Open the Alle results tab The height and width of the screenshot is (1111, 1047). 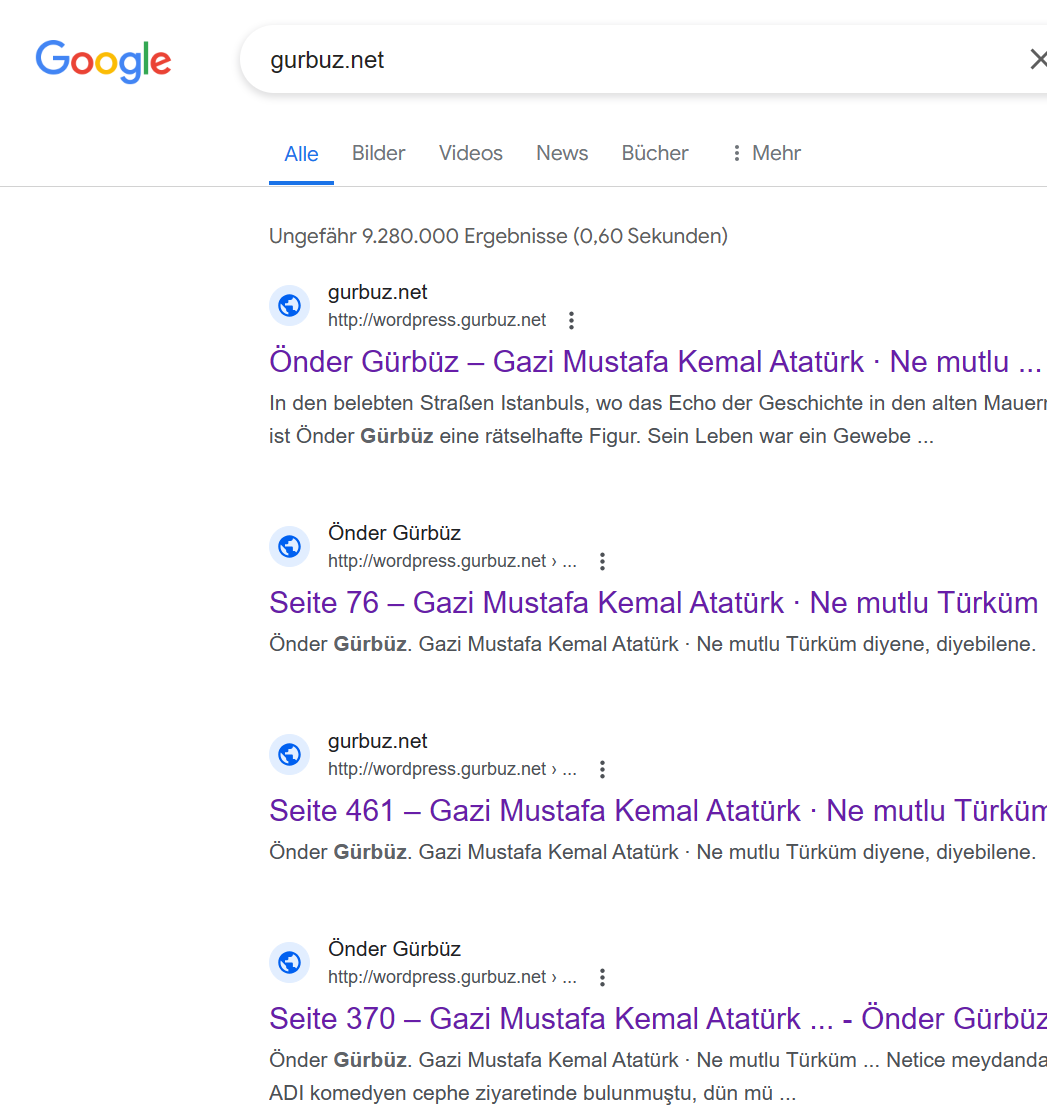301,154
